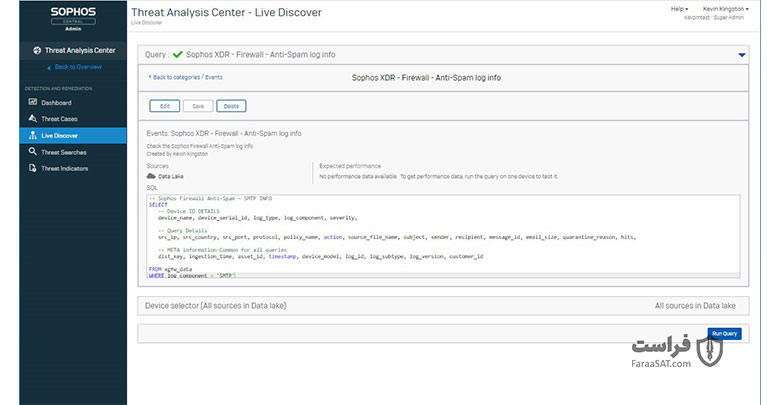Open Threat Indicators menu item
The image size is (780, 405).
pos(65,169)
